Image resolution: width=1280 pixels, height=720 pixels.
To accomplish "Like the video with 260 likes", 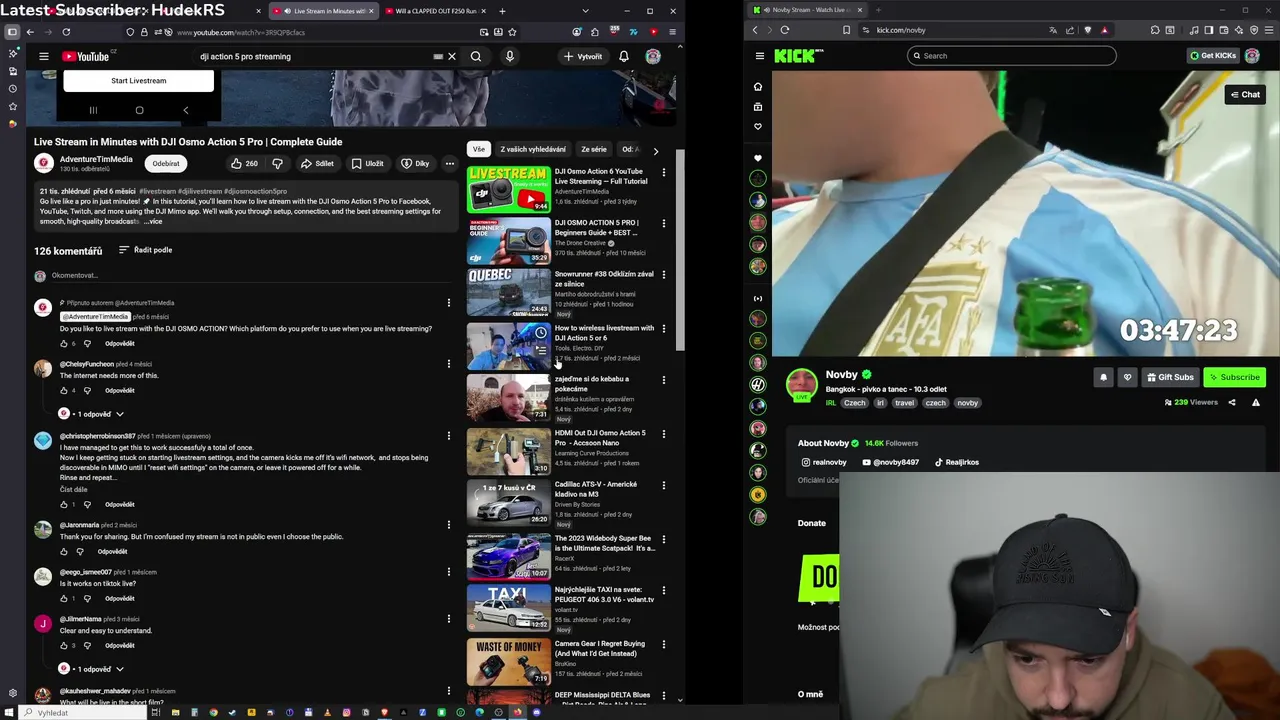I will 244,163.
